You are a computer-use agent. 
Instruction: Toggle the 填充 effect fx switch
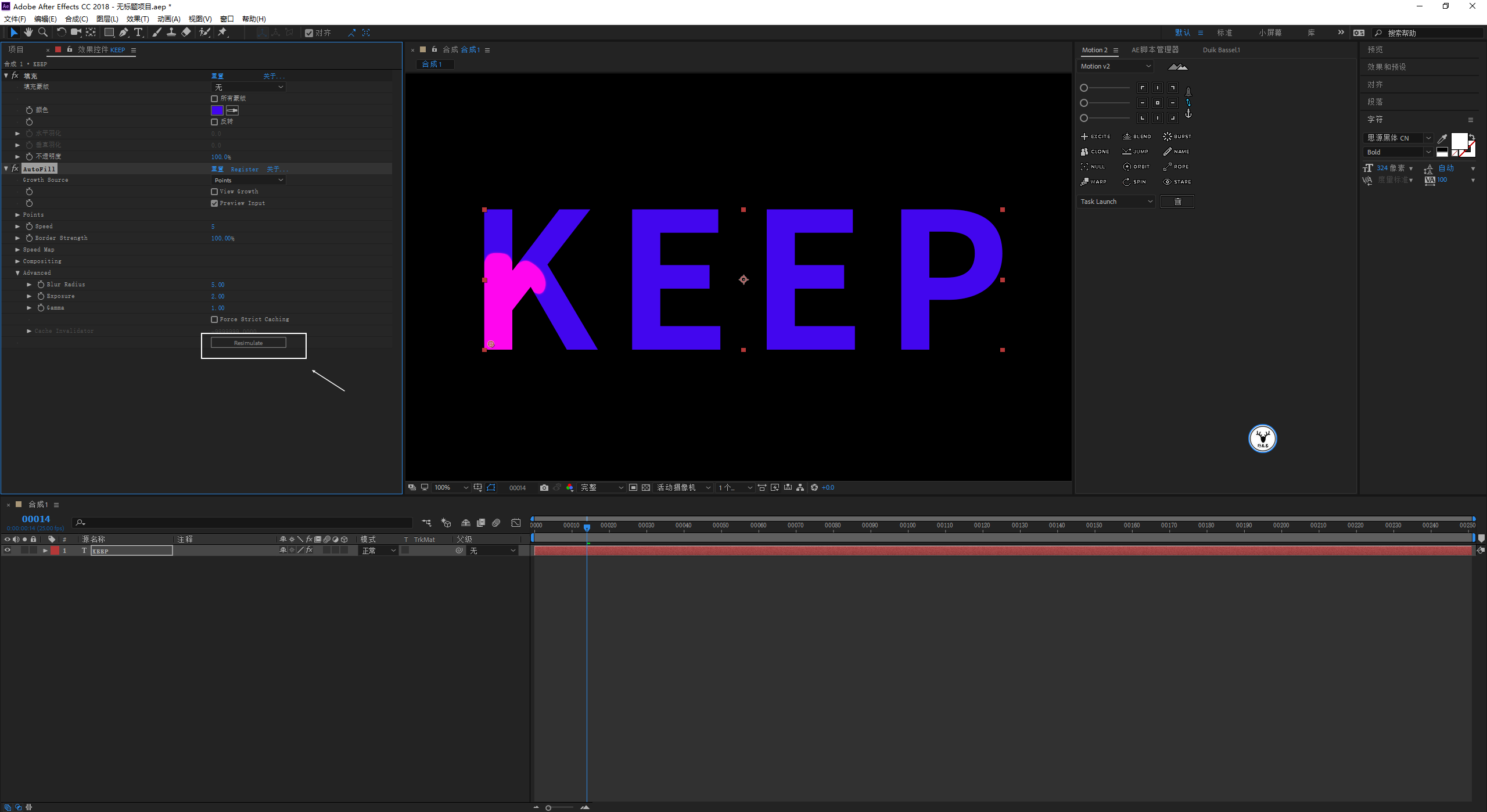point(15,76)
